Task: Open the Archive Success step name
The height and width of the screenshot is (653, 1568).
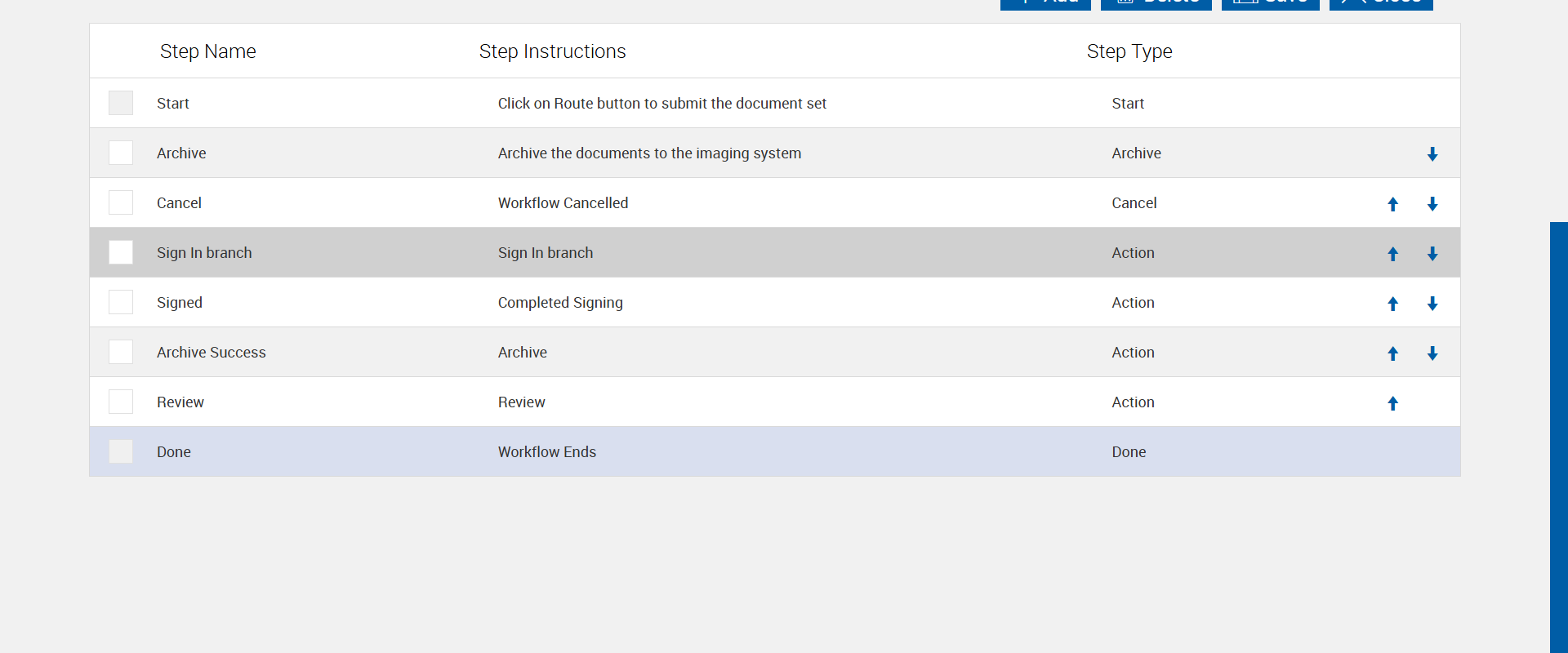Action: click(x=212, y=353)
